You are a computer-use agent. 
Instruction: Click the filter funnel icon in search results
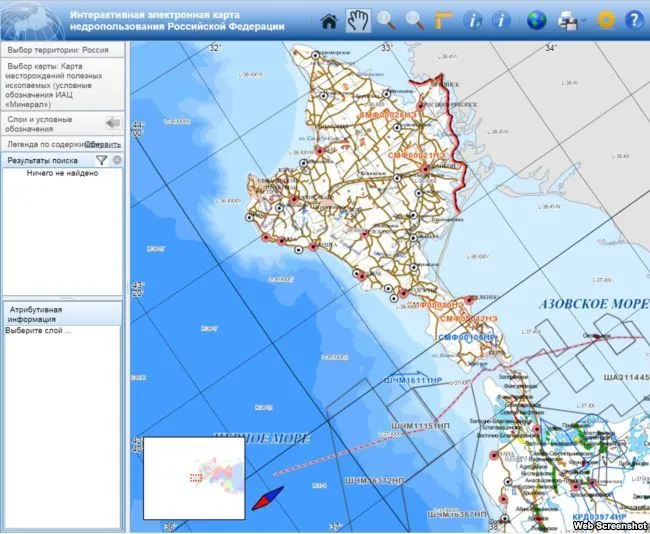tap(101, 160)
